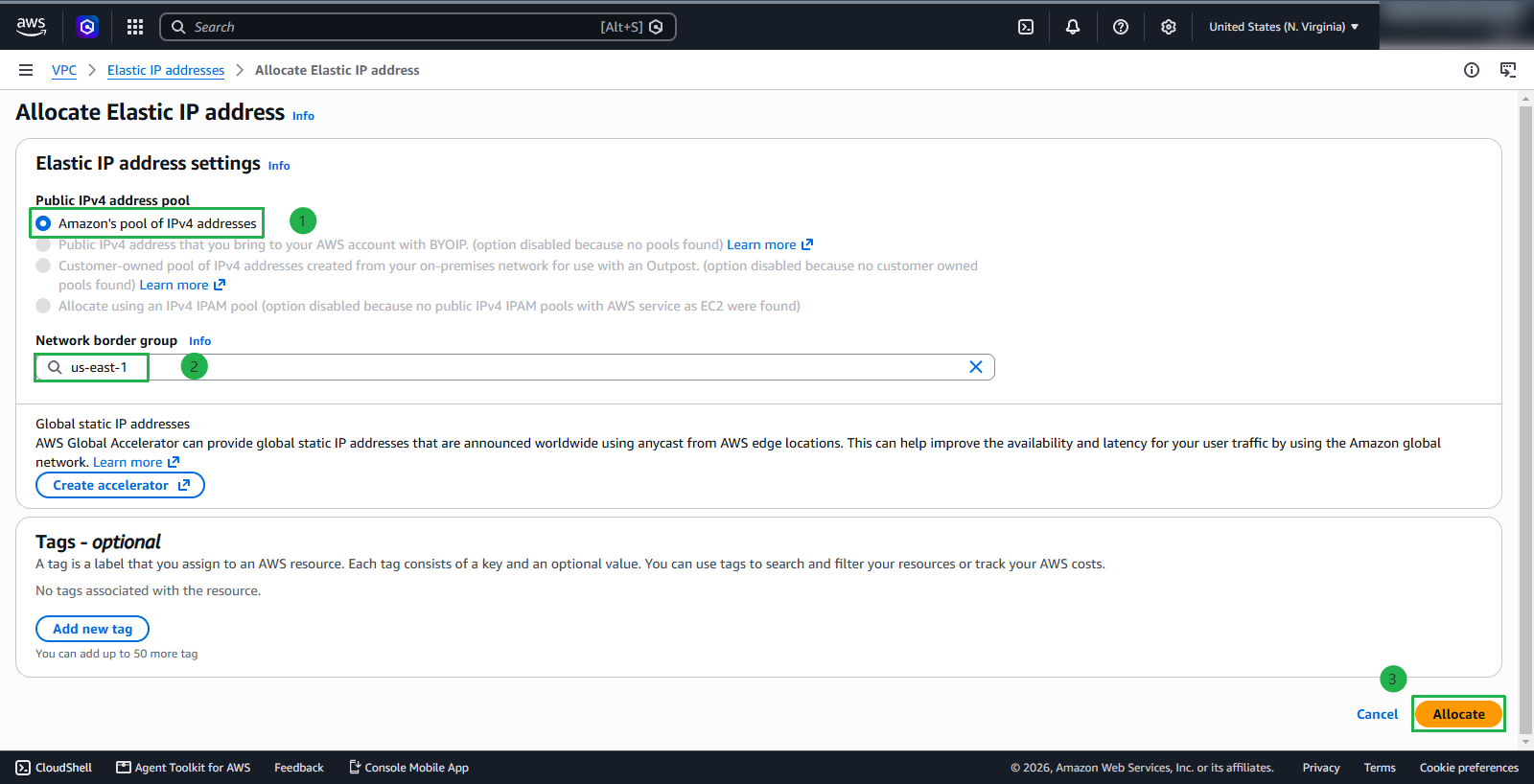The image size is (1534, 784).
Task: Click the Allocate button
Action: (1458, 714)
